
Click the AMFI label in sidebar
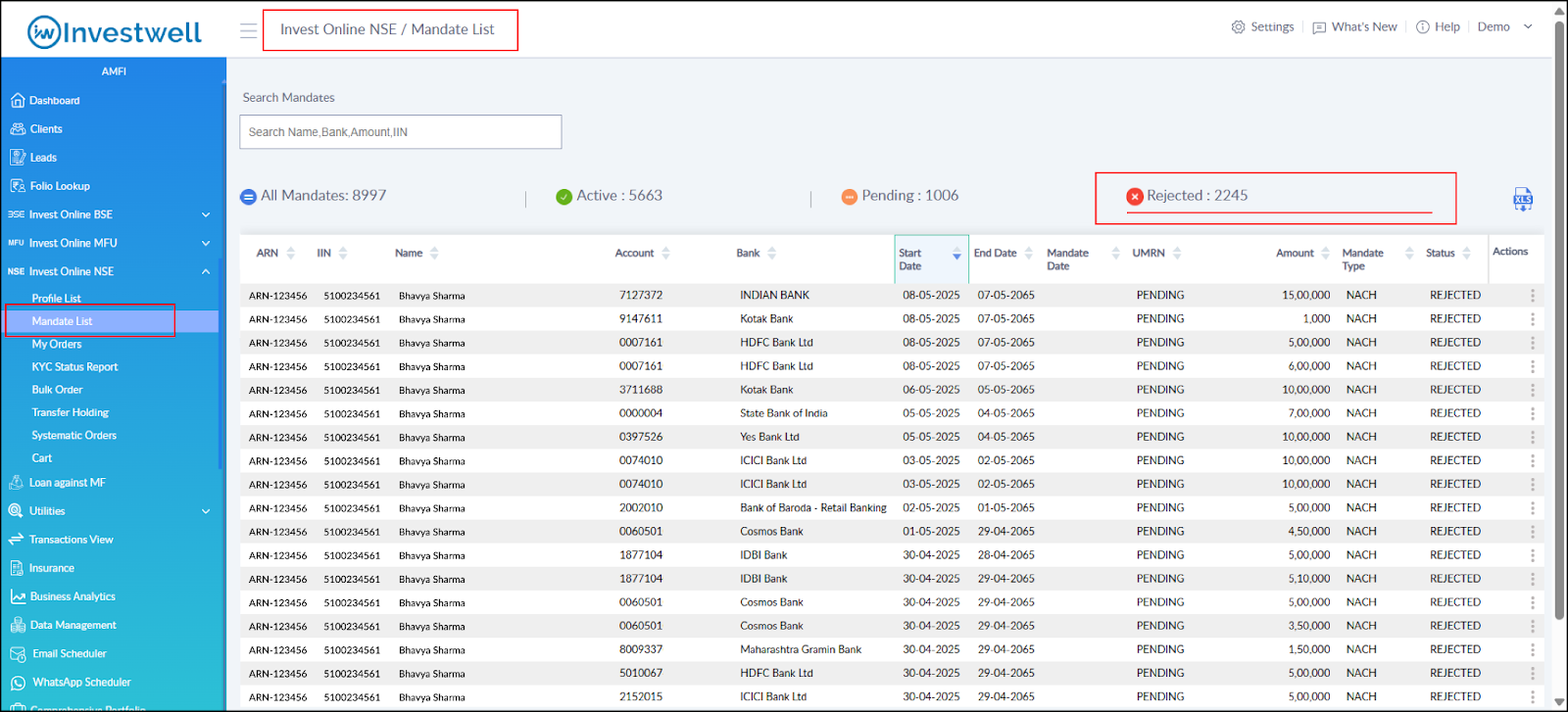coord(114,71)
